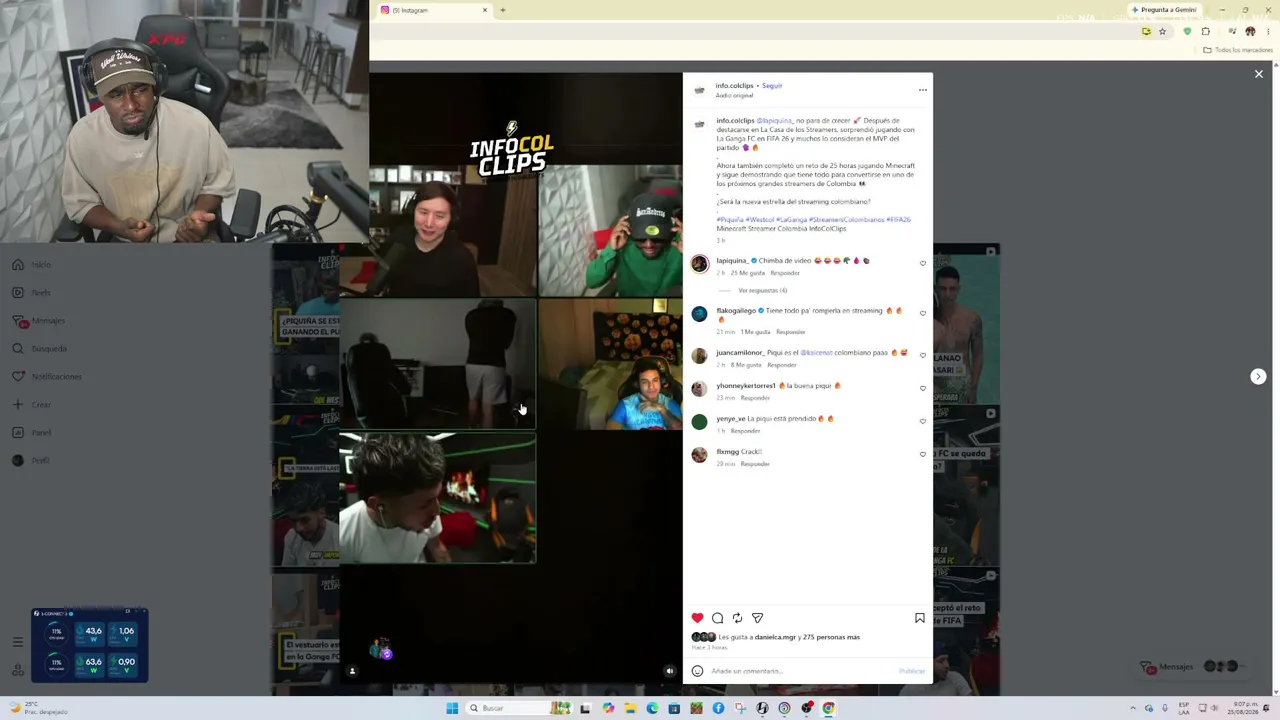Screen dimensions: 1280x720
Task: Reply to lapiquina_'s comment
Action: click(x=785, y=273)
